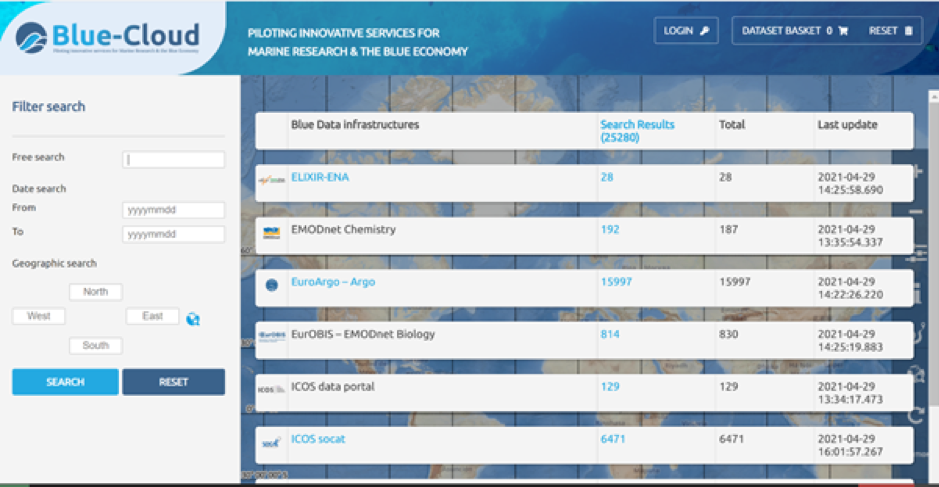Click the EMODnet Chemistry logo icon
Viewport: 939px width, 487px height.
point(271,233)
